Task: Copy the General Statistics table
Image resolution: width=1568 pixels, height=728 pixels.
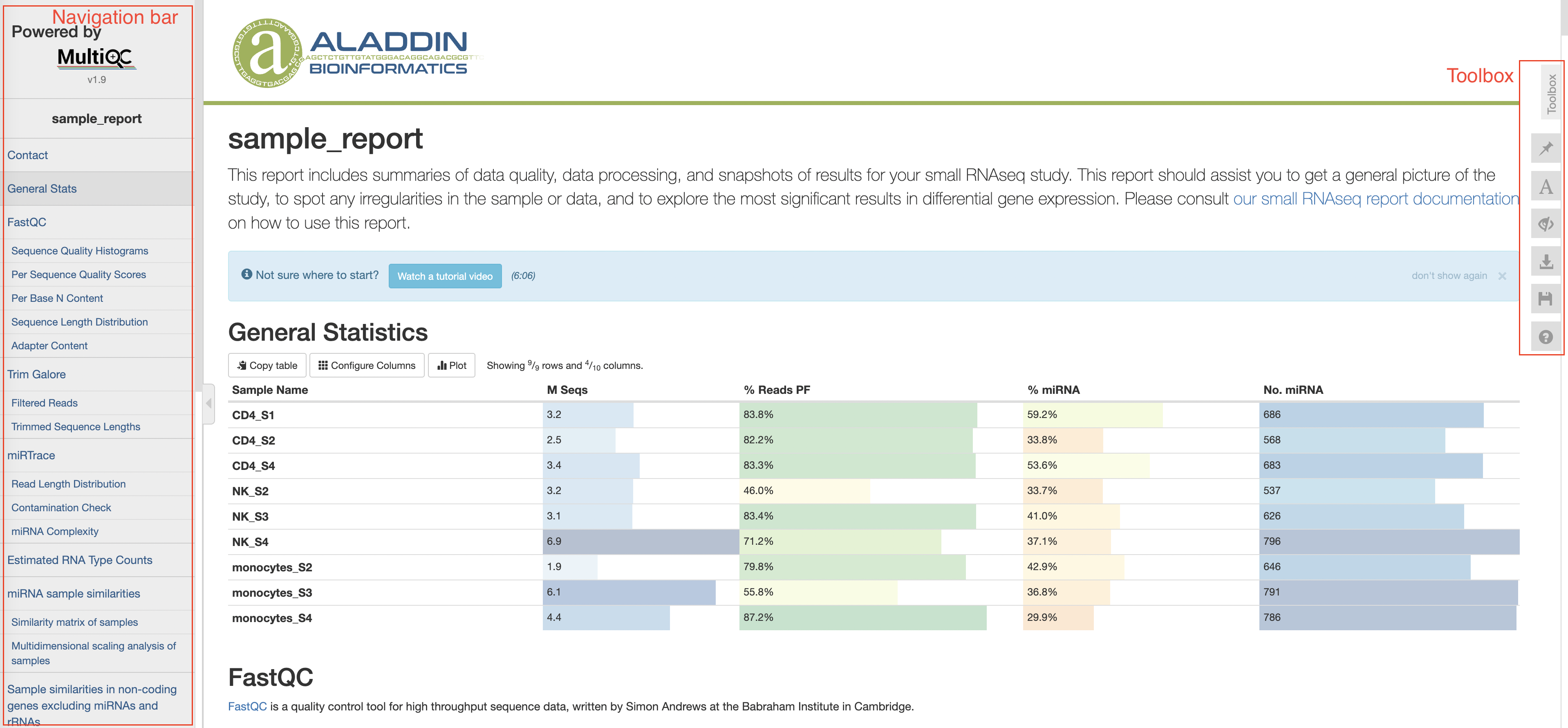Action: pos(267,366)
